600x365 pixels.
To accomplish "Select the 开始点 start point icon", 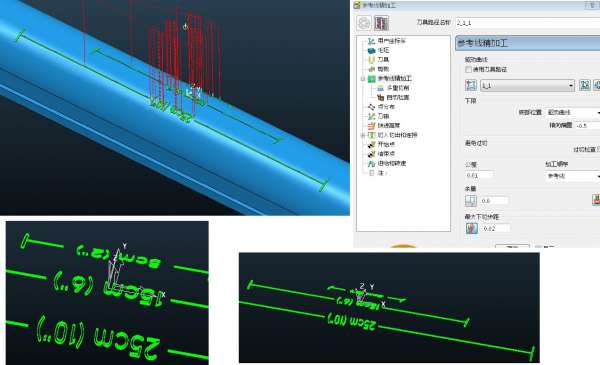I will point(371,145).
